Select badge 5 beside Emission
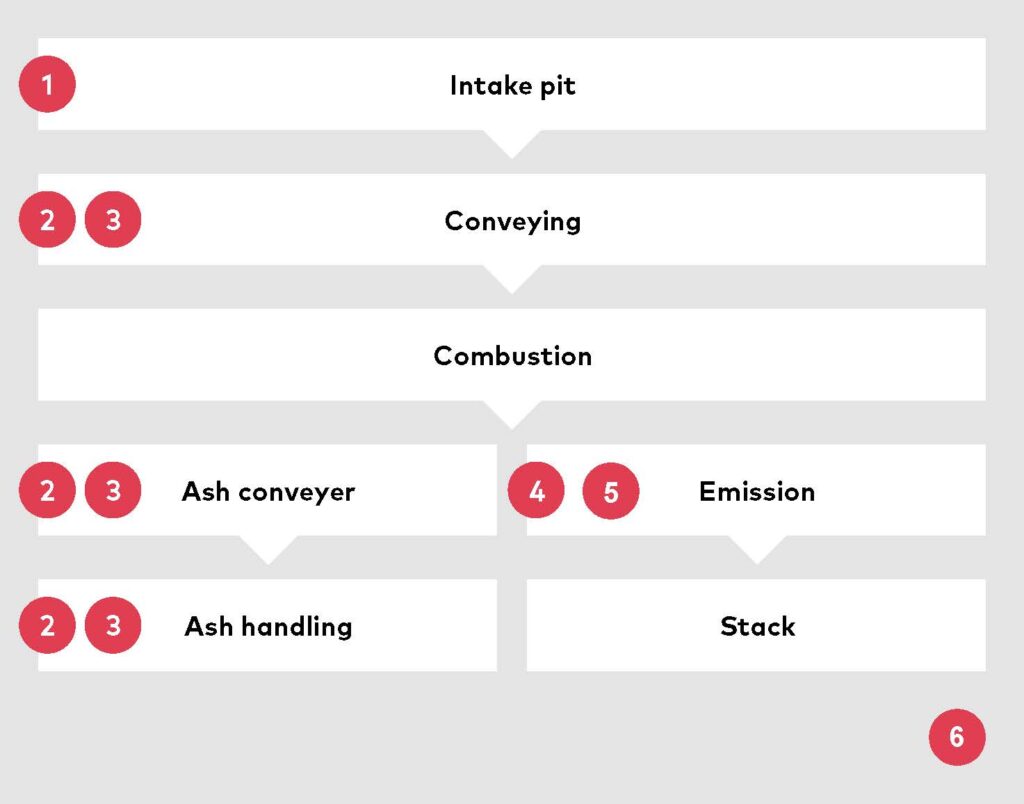 click(x=611, y=491)
